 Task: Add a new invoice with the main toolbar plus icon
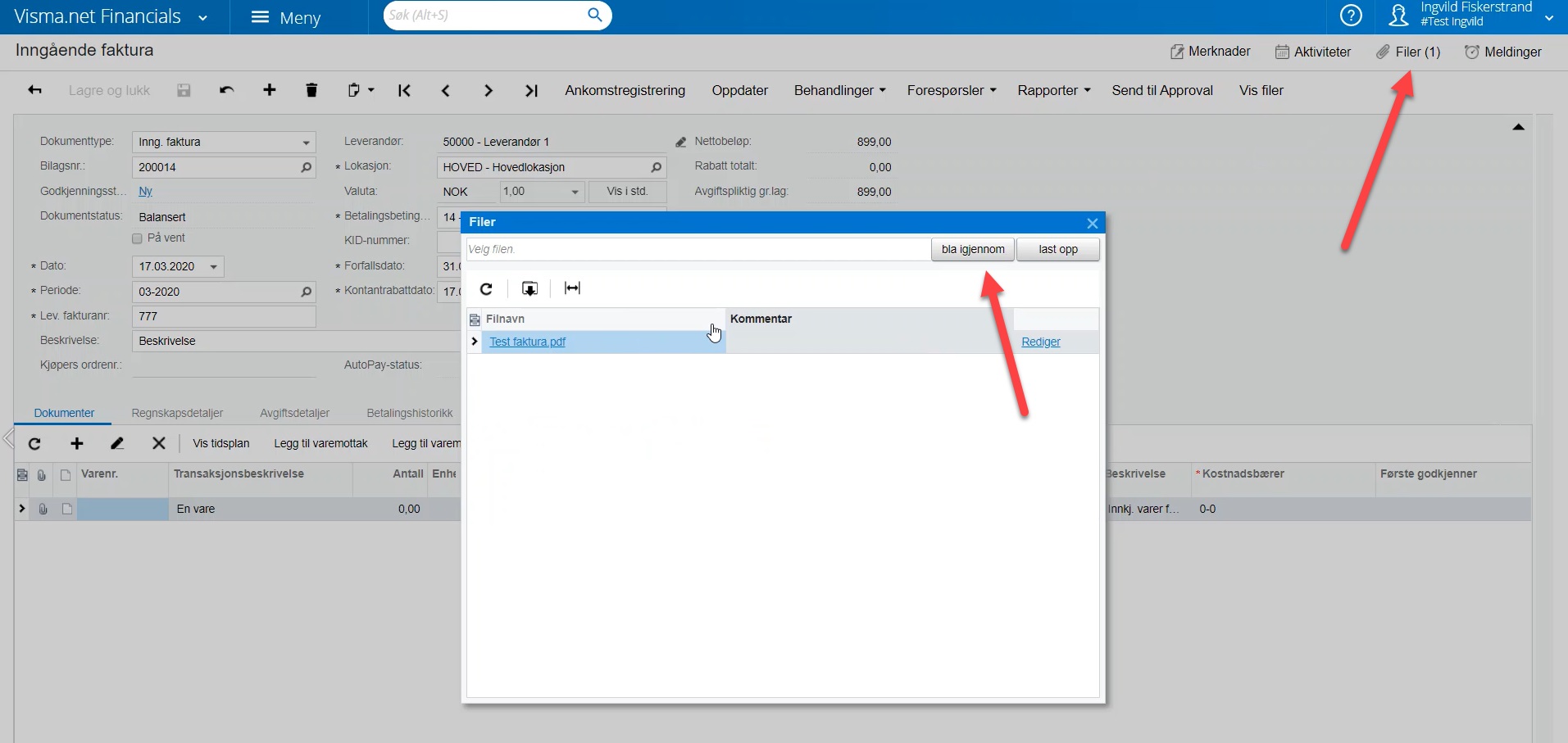click(269, 90)
